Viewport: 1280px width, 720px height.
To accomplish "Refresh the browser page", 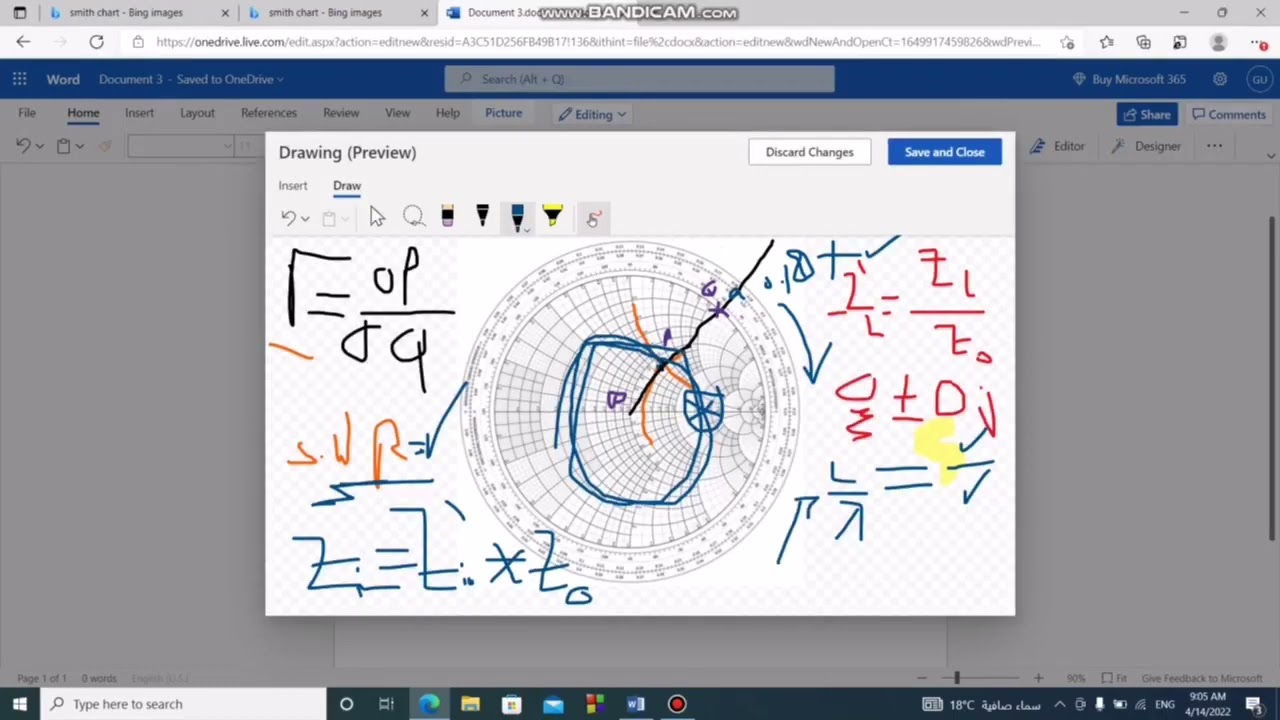I will (96, 42).
